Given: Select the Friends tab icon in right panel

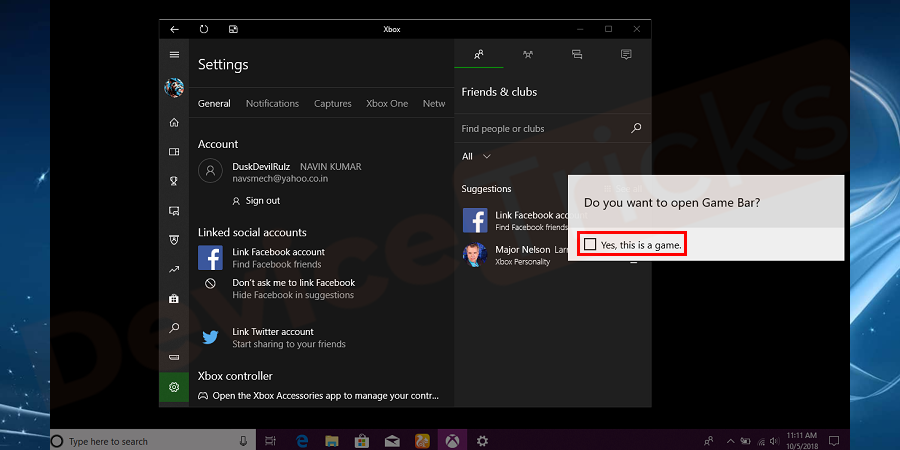Looking at the screenshot, I should (x=479, y=55).
